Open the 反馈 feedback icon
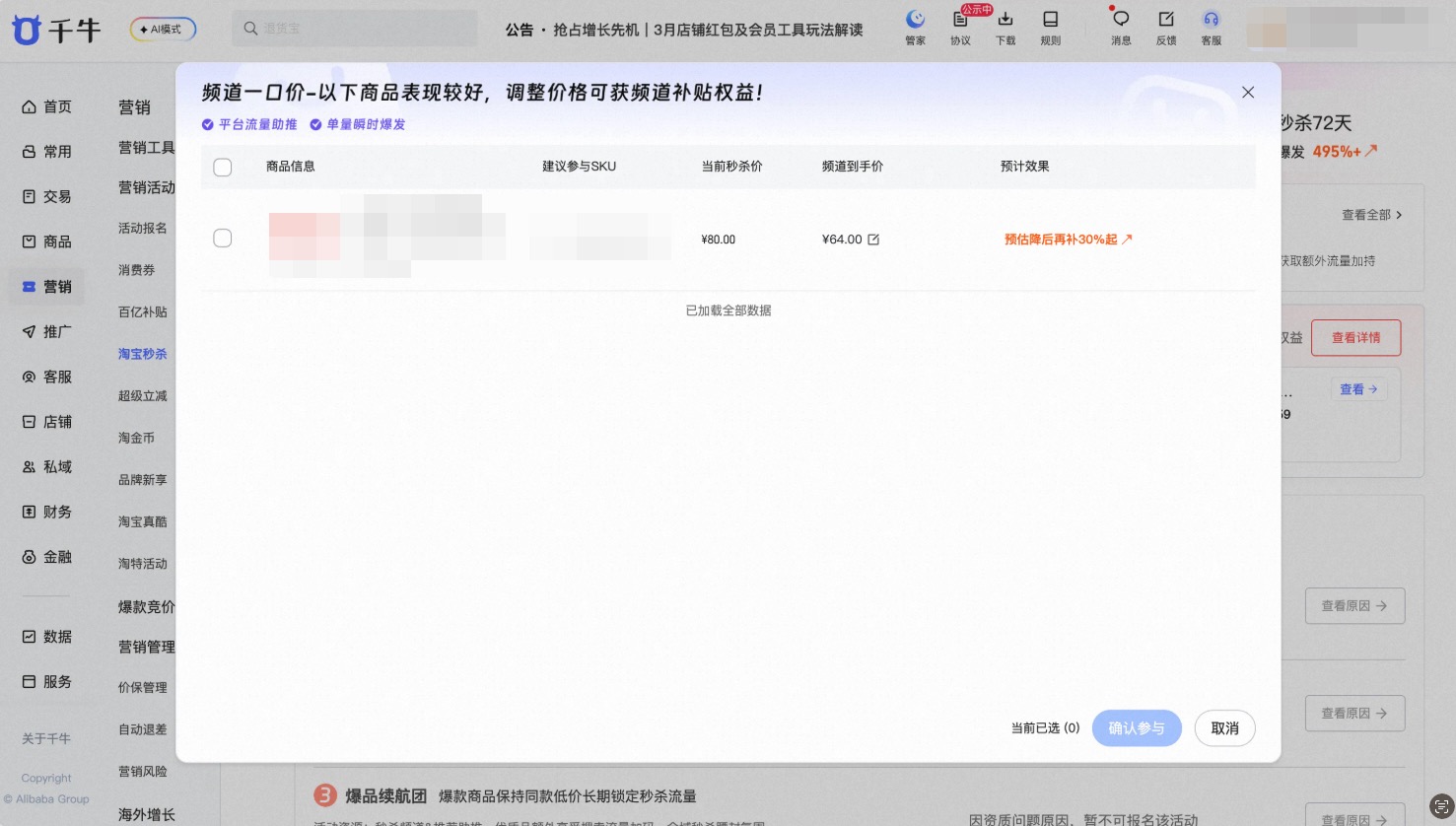This screenshot has width=1456, height=826. 1166,28
